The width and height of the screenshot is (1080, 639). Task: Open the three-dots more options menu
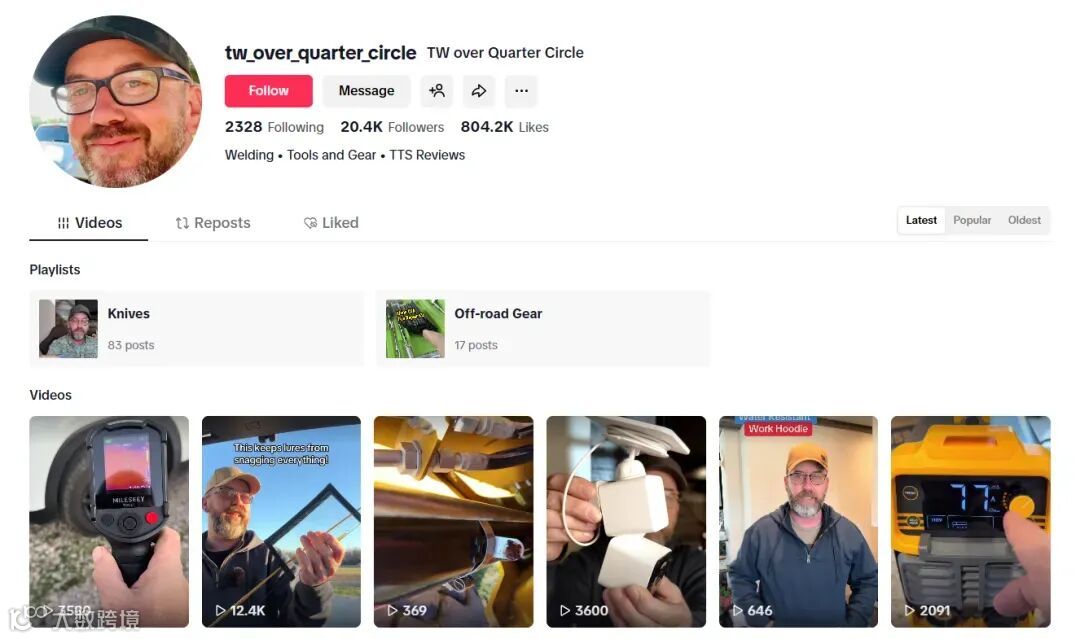[x=521, y=91]
